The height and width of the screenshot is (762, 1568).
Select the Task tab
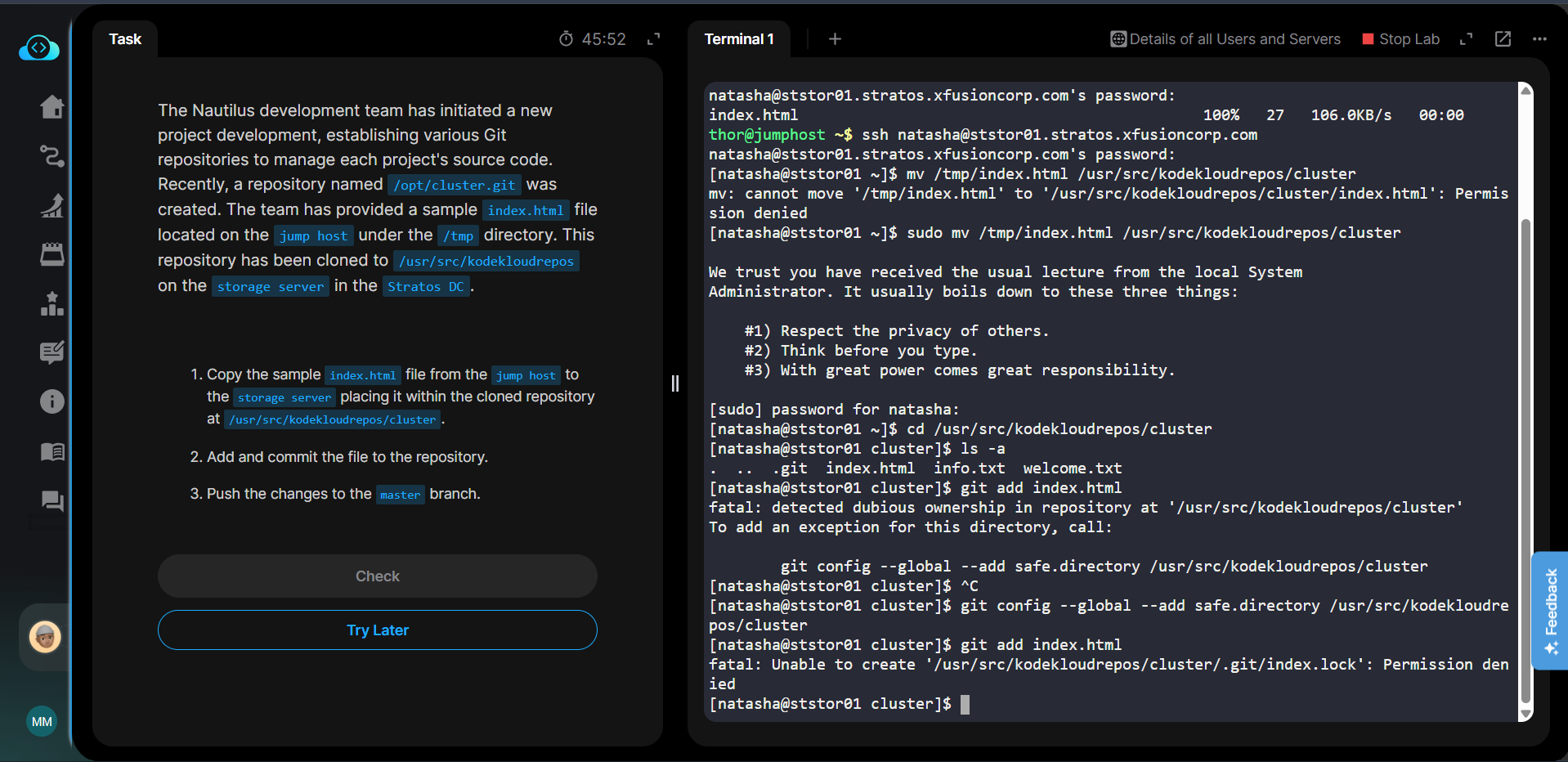125,39
